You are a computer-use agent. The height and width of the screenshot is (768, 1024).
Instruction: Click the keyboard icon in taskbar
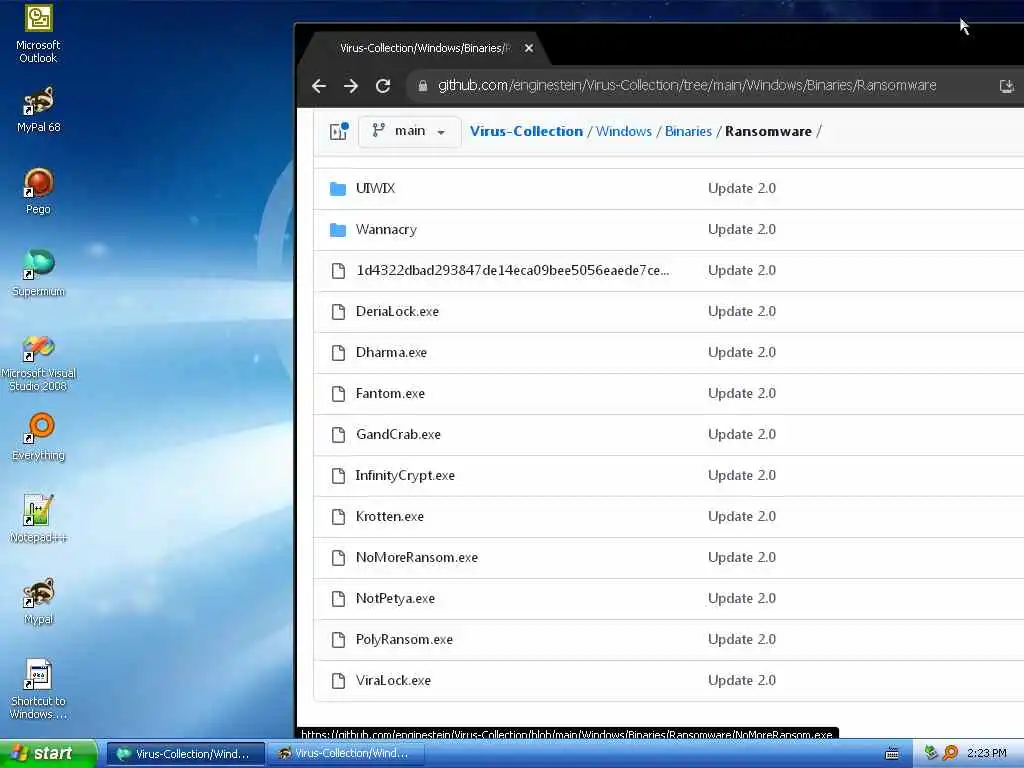pyautogui.click(x=892, y=754)
